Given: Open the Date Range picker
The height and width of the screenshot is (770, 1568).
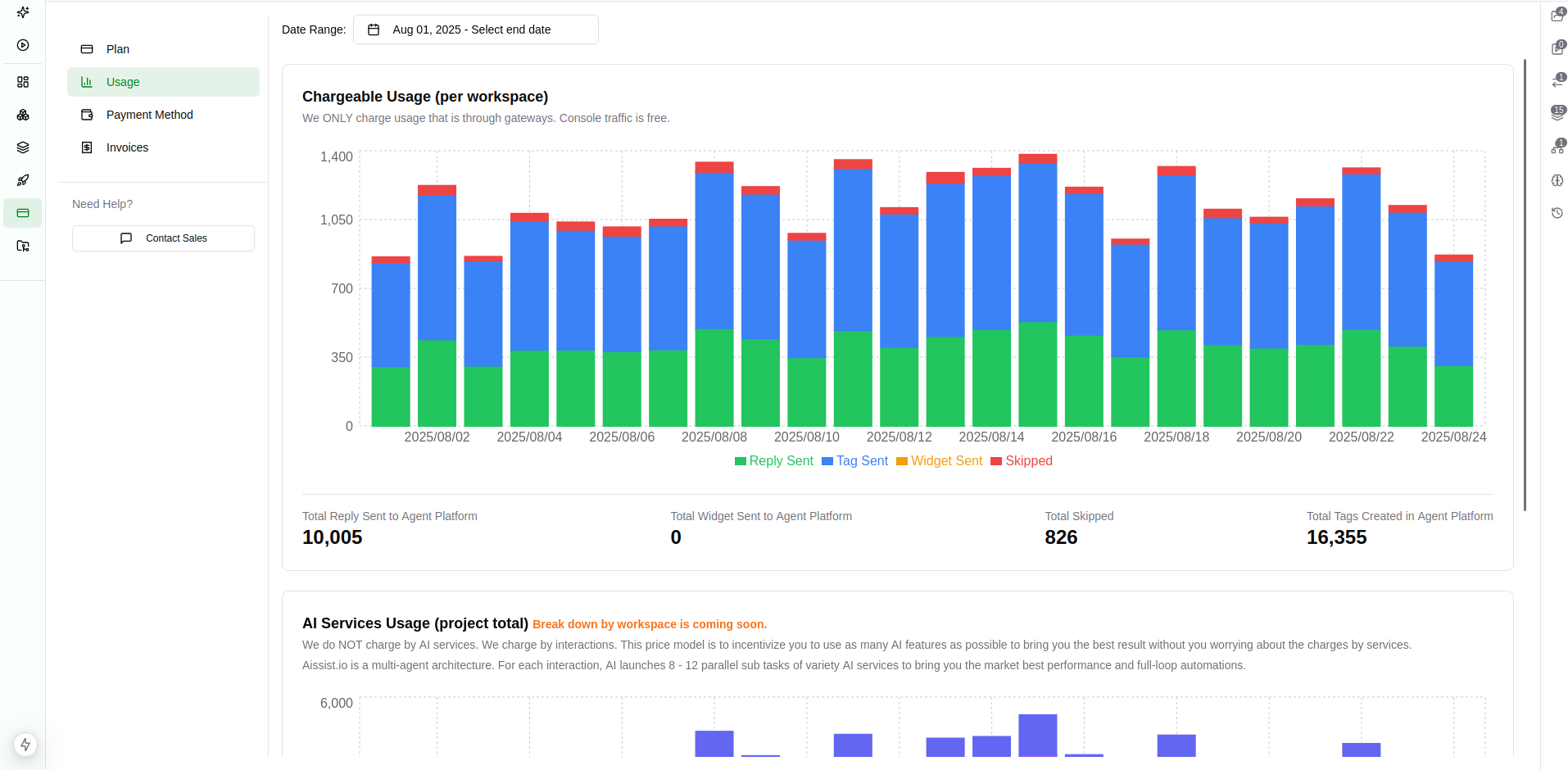Looking at the screenshot, I should coord(475,29).
